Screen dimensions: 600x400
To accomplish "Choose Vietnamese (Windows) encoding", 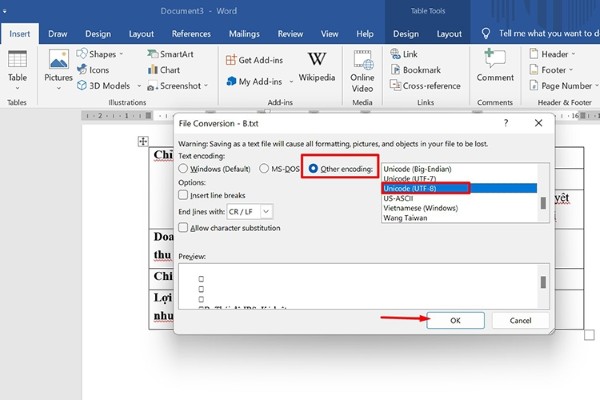I will 459,208.
